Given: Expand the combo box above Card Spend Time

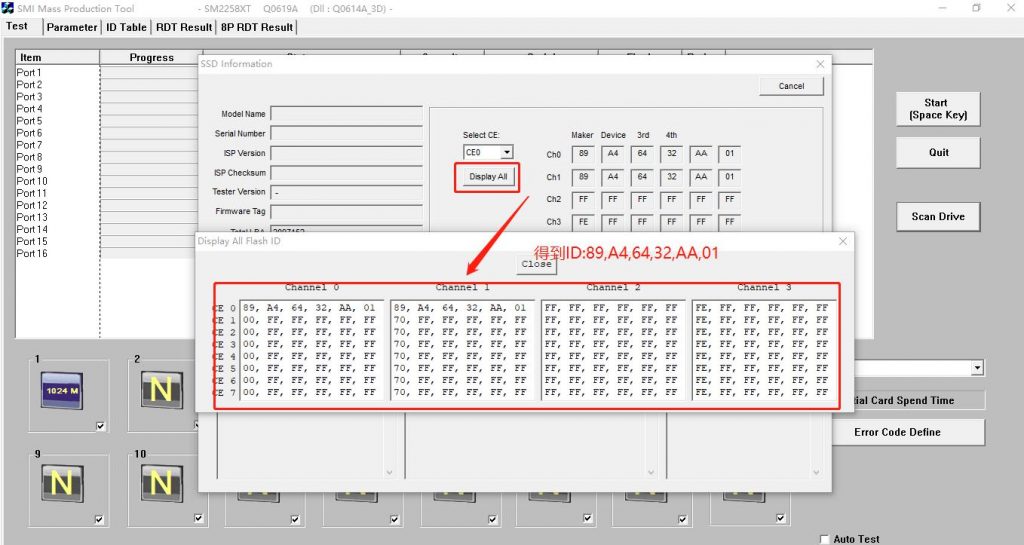Looking at the screenshot, I should pos(977,369).
